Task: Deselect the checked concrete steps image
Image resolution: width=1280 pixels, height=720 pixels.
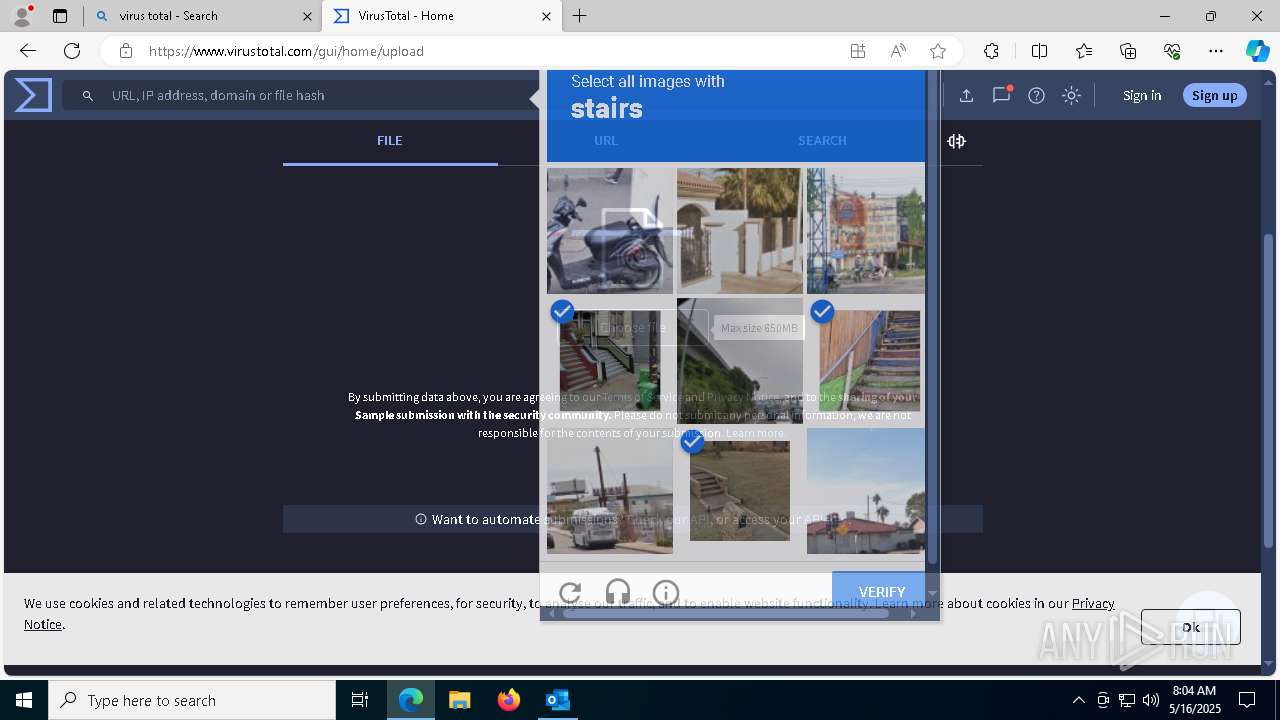Action: point(740,490)
